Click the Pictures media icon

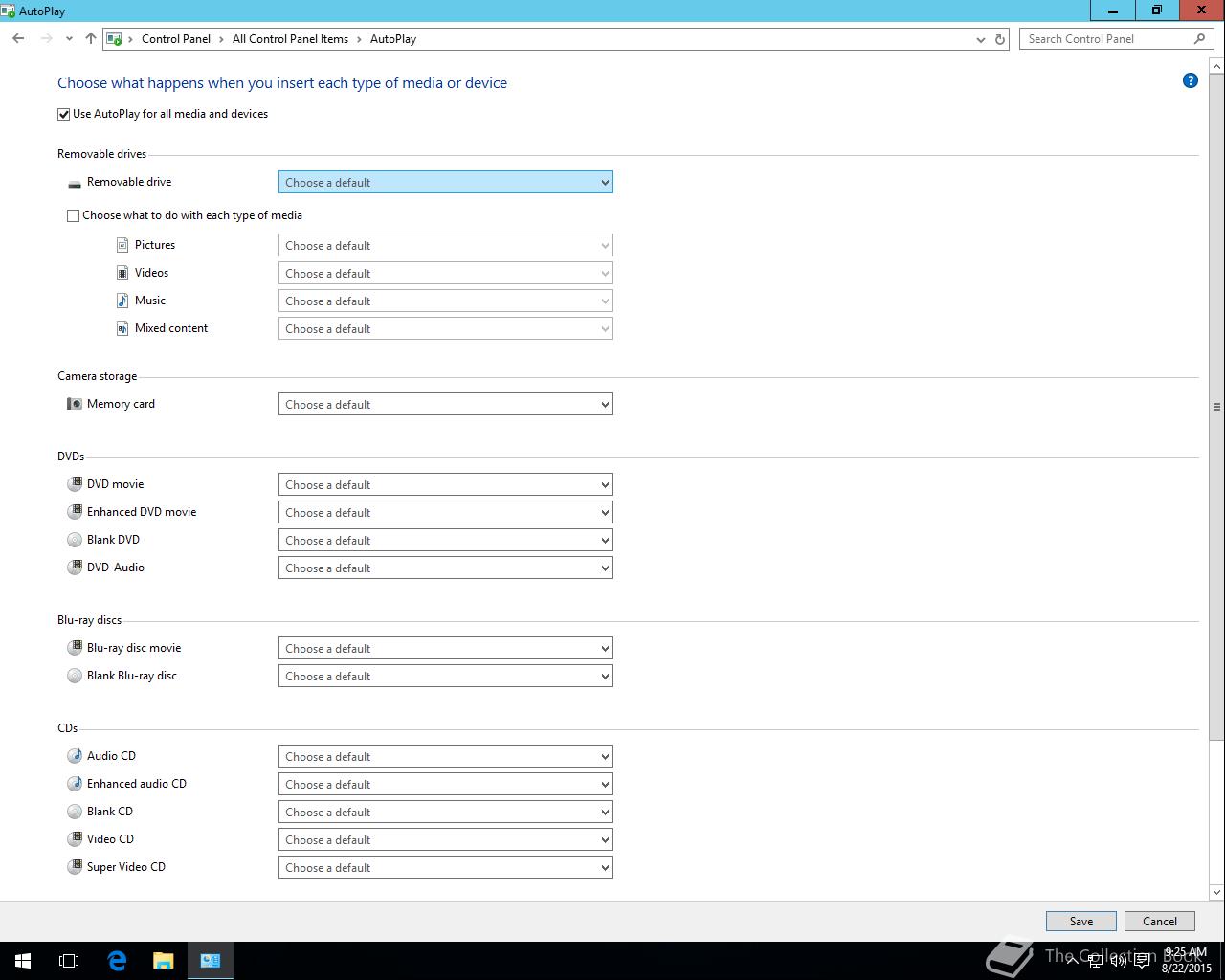click(122, 245)
